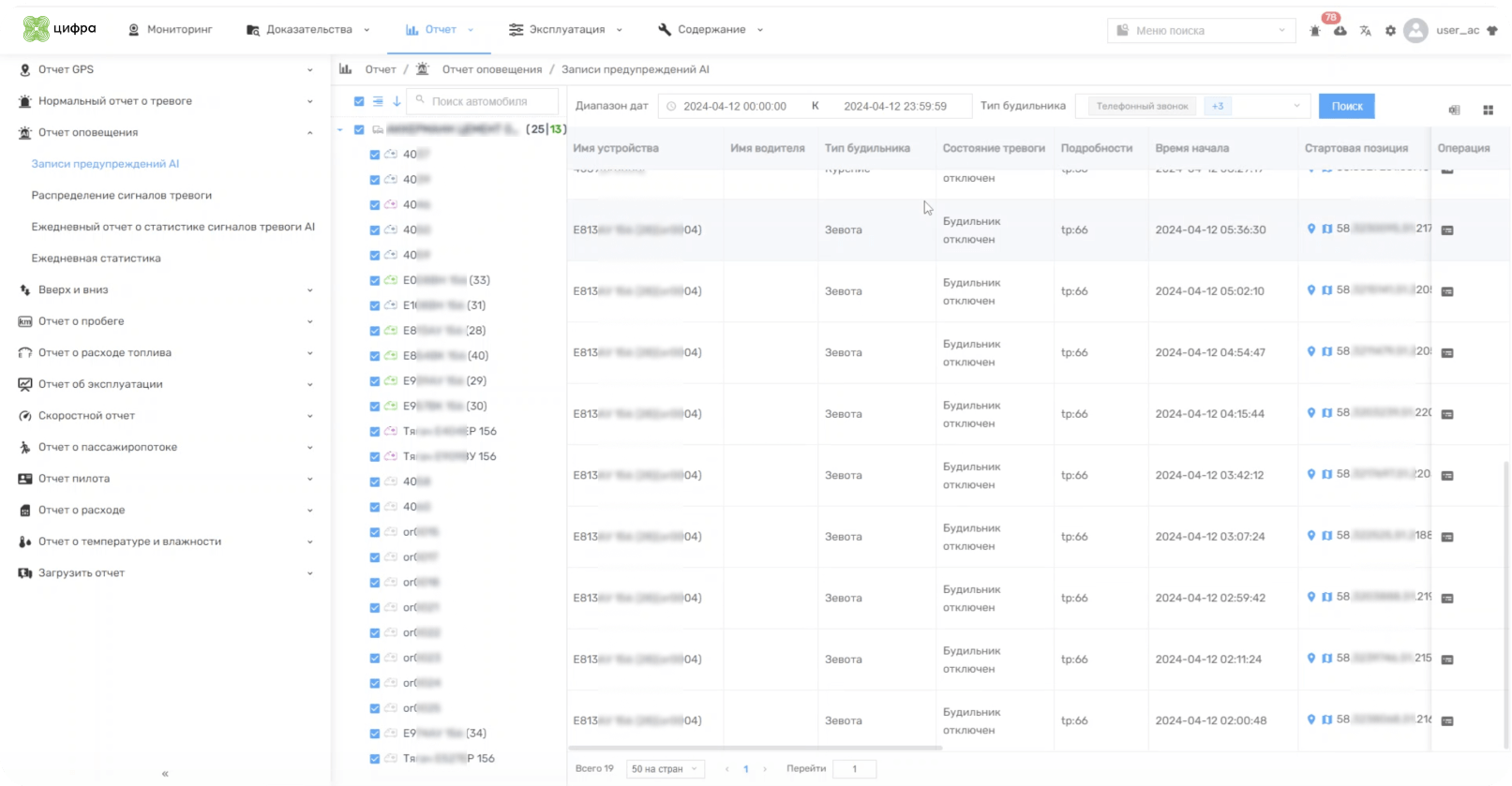Uncheck vehicle ending with (34)
This screenshot has height=786, width=1512.
375,734
